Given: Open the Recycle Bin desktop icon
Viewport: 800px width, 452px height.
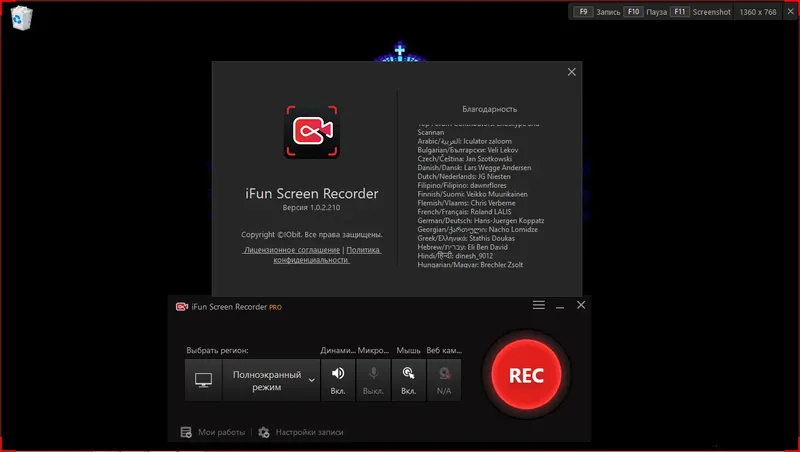Looking at the screenshot, I should (21, 18).
